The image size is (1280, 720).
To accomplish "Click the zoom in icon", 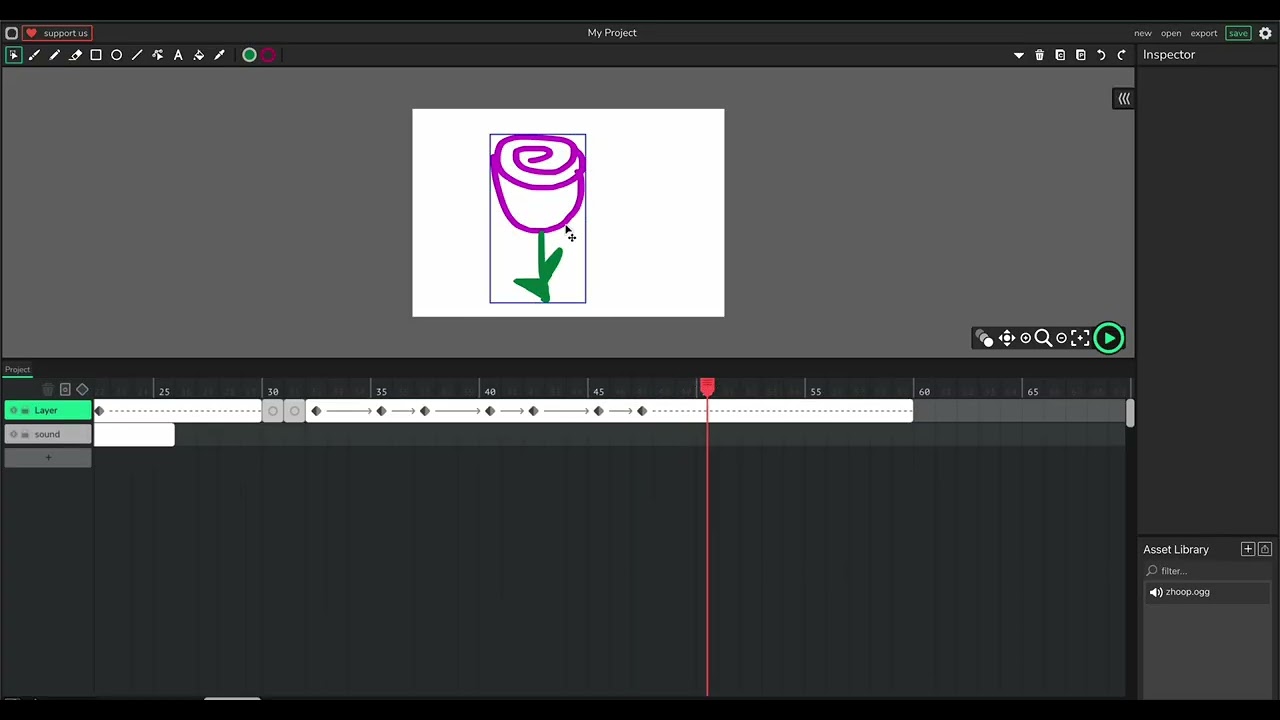I will coord(1025,338).
